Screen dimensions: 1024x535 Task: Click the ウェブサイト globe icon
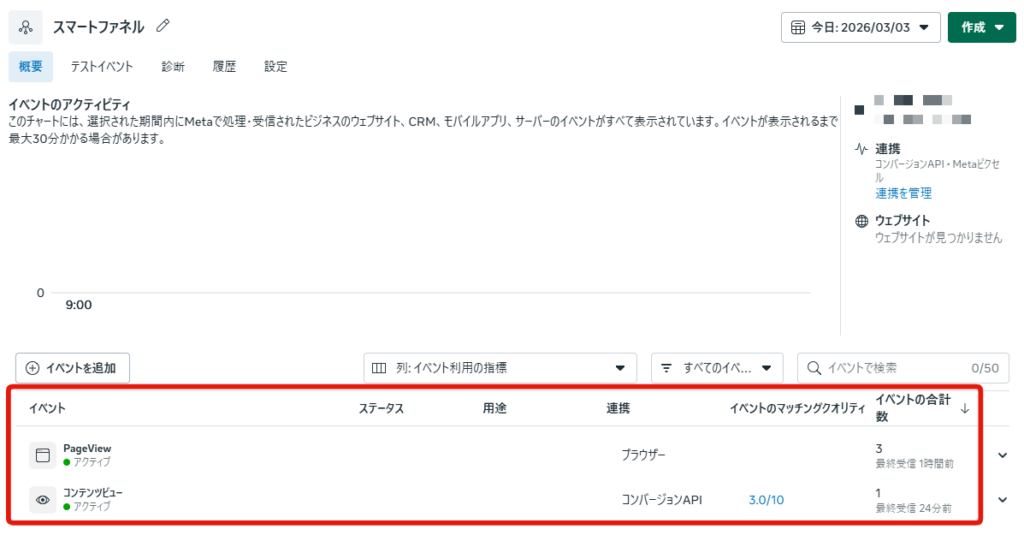(861, 221)
